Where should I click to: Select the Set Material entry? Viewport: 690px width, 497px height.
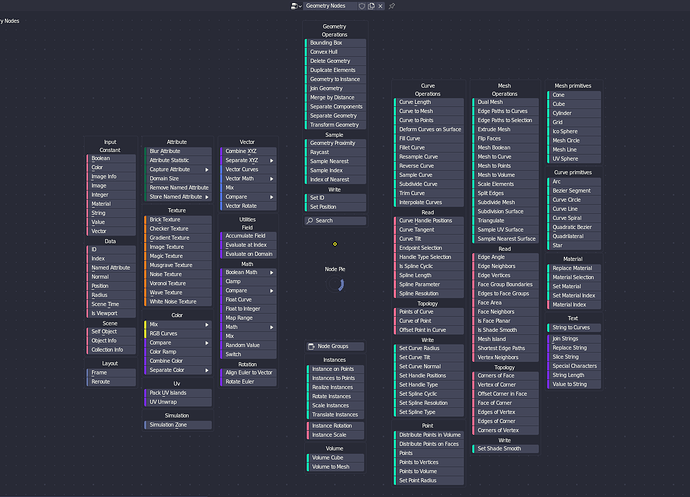574,287
